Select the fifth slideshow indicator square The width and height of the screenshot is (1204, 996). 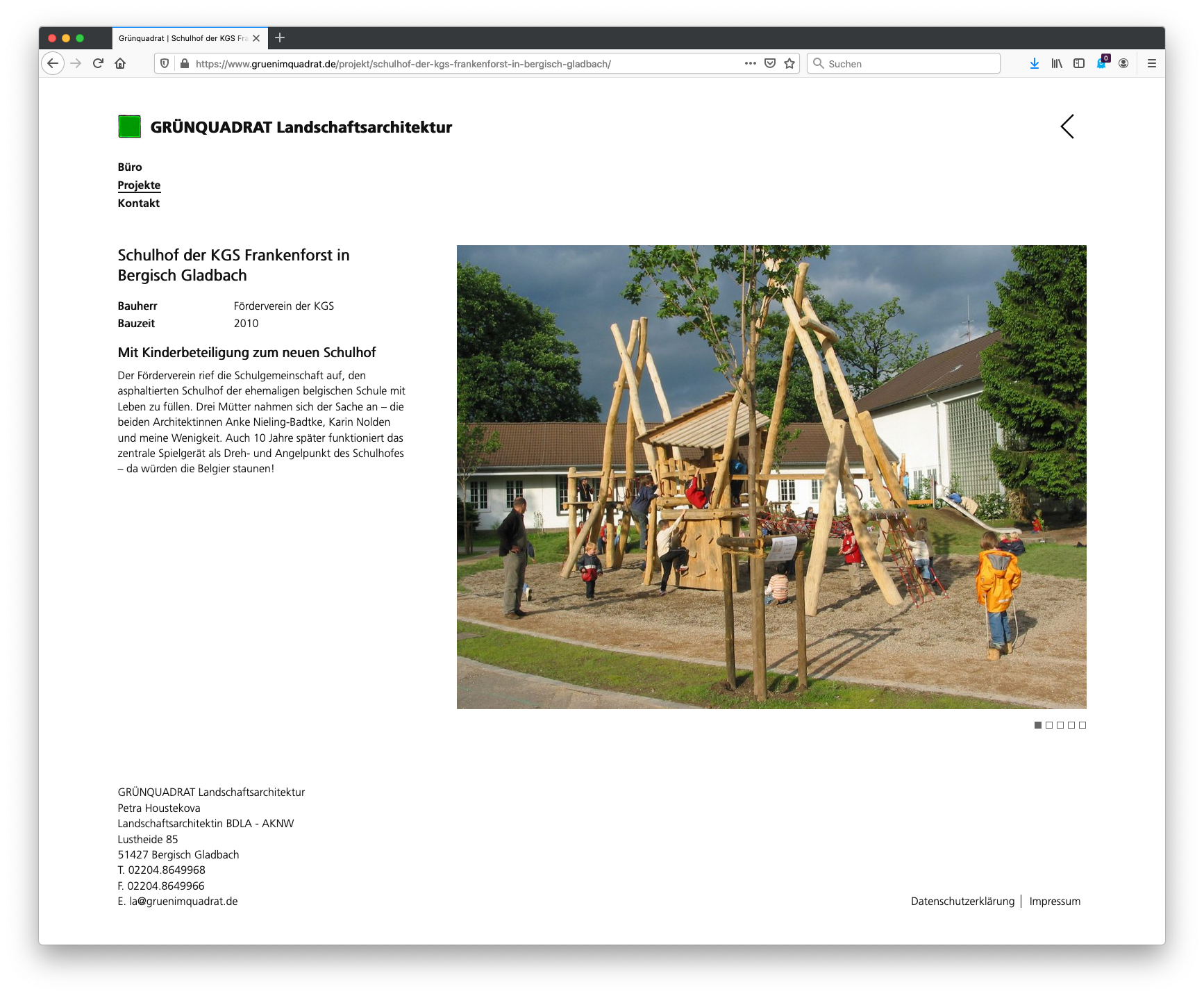click(1082, 725)
